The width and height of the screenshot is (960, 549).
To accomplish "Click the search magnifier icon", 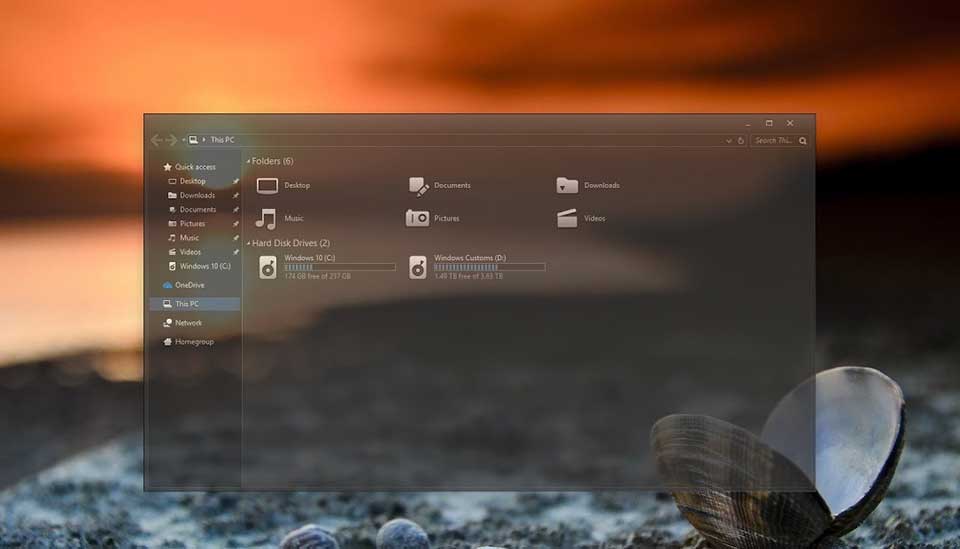I will point(803,141).
